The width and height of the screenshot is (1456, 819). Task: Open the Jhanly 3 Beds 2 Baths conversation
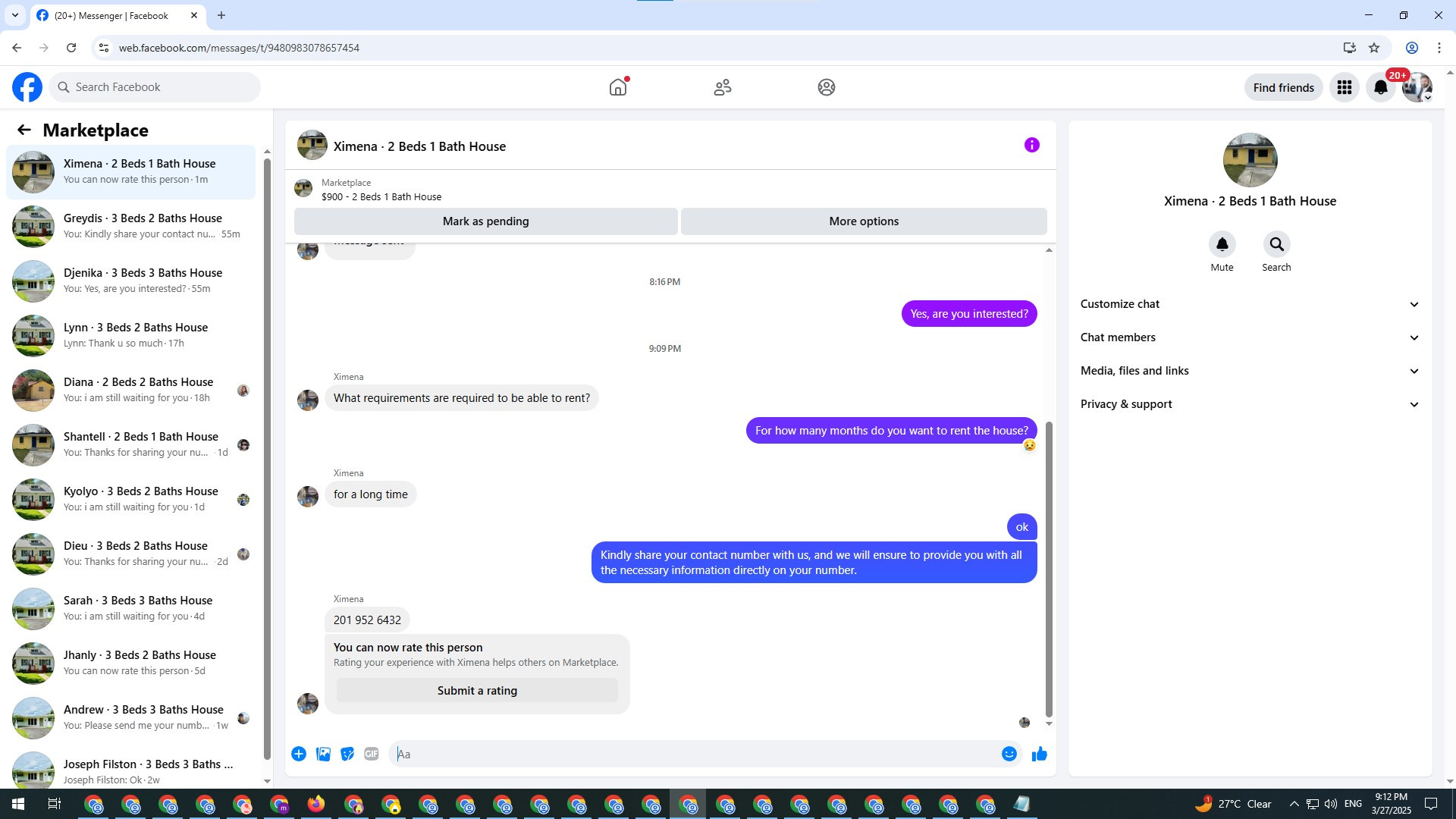[x=131, y=663]
